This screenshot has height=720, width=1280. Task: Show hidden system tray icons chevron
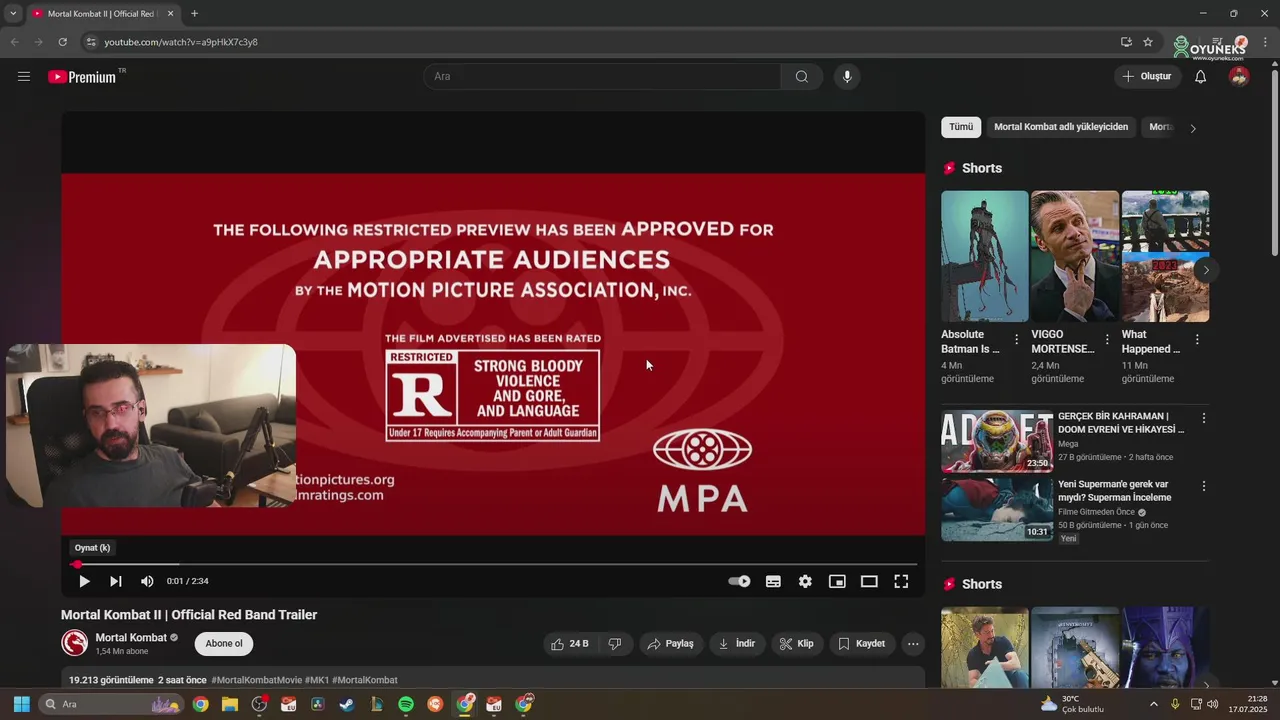click(x=1154, y=704)
